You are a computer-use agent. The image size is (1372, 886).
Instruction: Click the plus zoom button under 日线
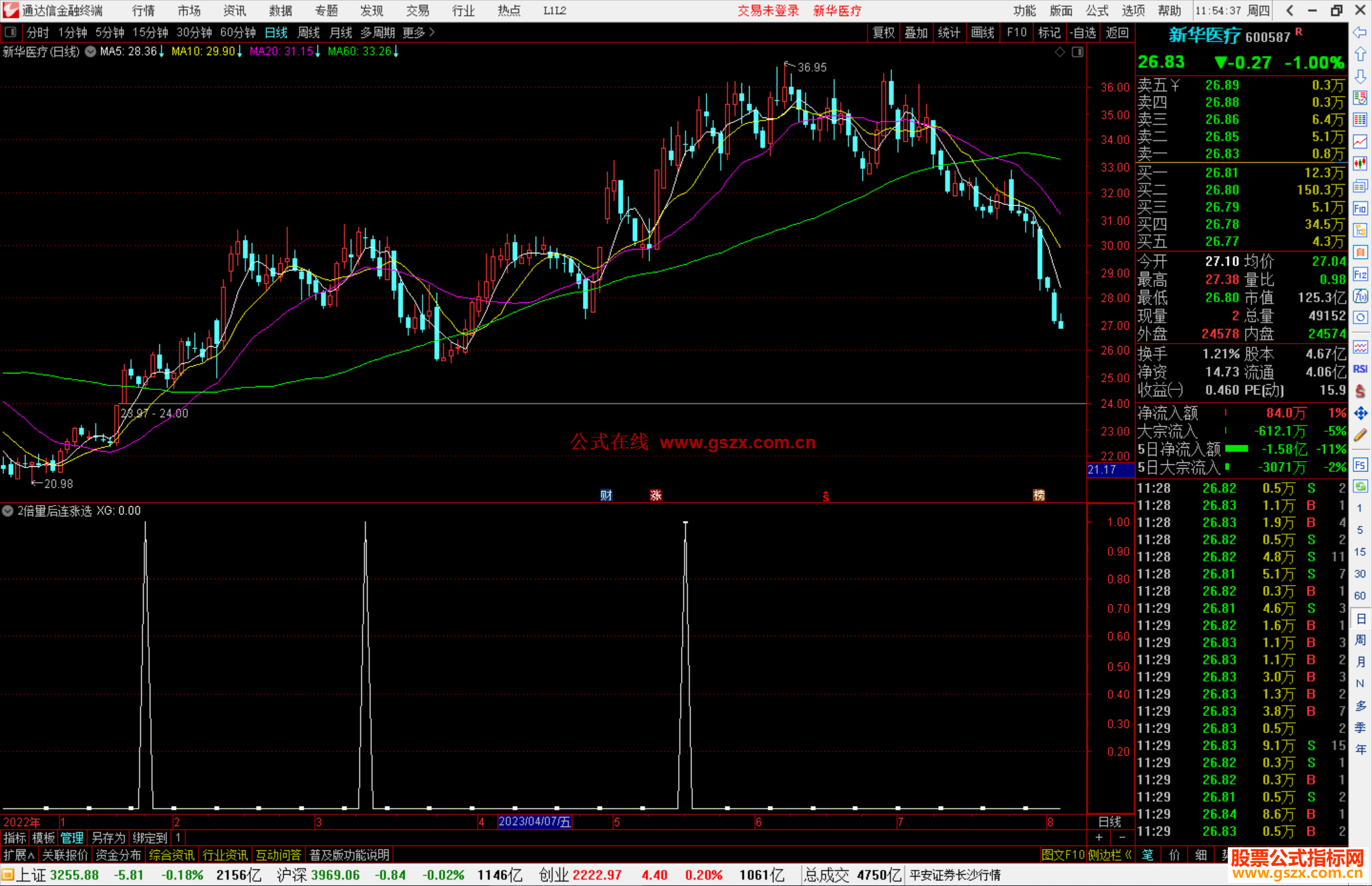1099,837
